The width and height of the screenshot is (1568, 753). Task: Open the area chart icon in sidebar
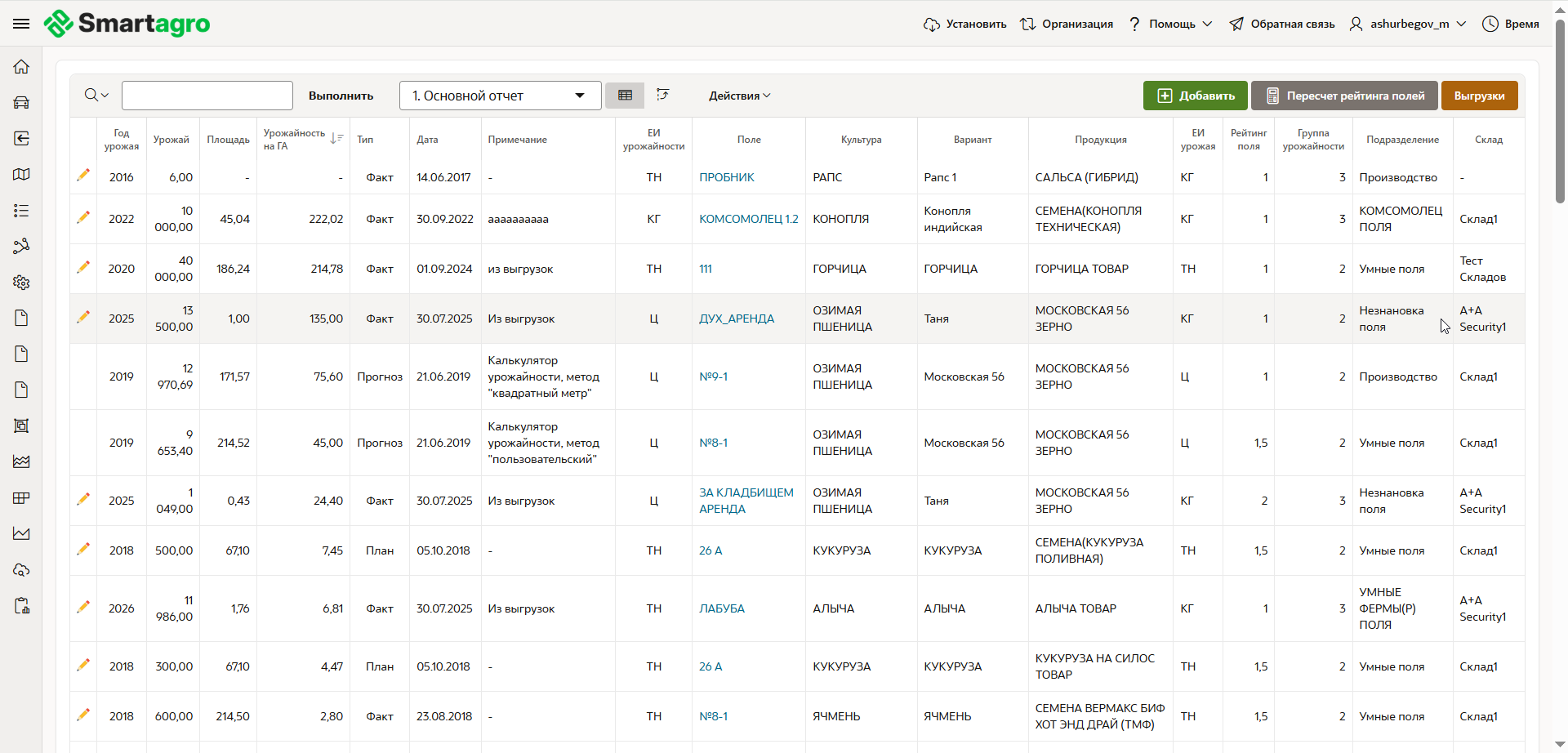(x=21, y=461)
